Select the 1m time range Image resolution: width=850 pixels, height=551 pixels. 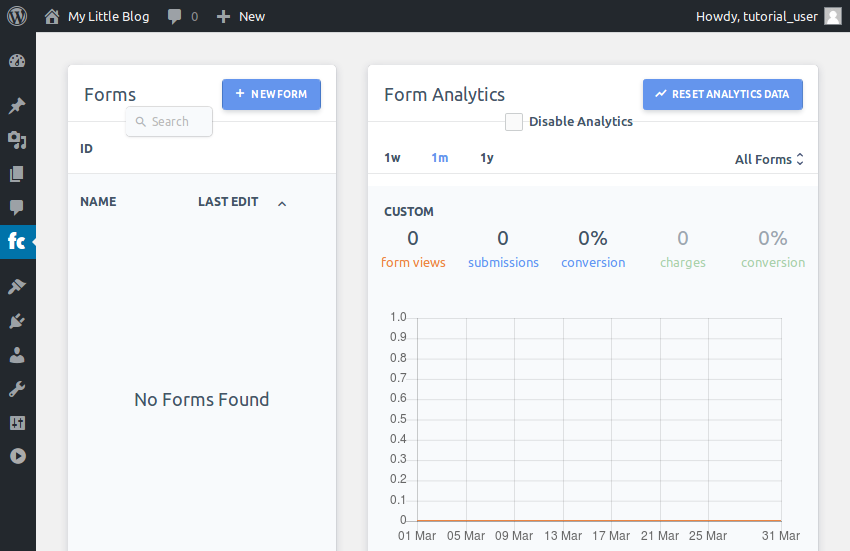(440, 158)
